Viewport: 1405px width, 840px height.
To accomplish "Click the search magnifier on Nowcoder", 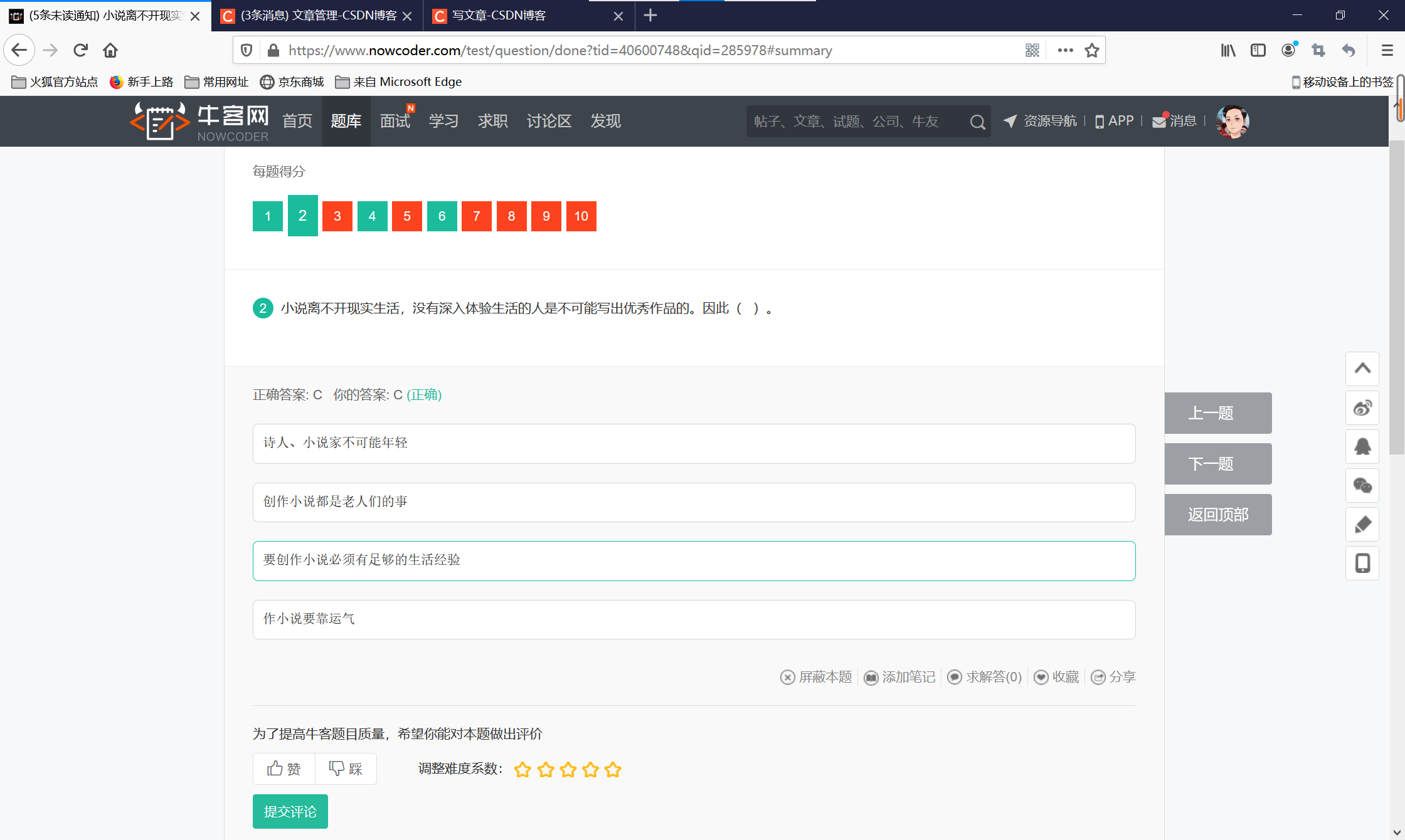I will click(x=977, y=122).
